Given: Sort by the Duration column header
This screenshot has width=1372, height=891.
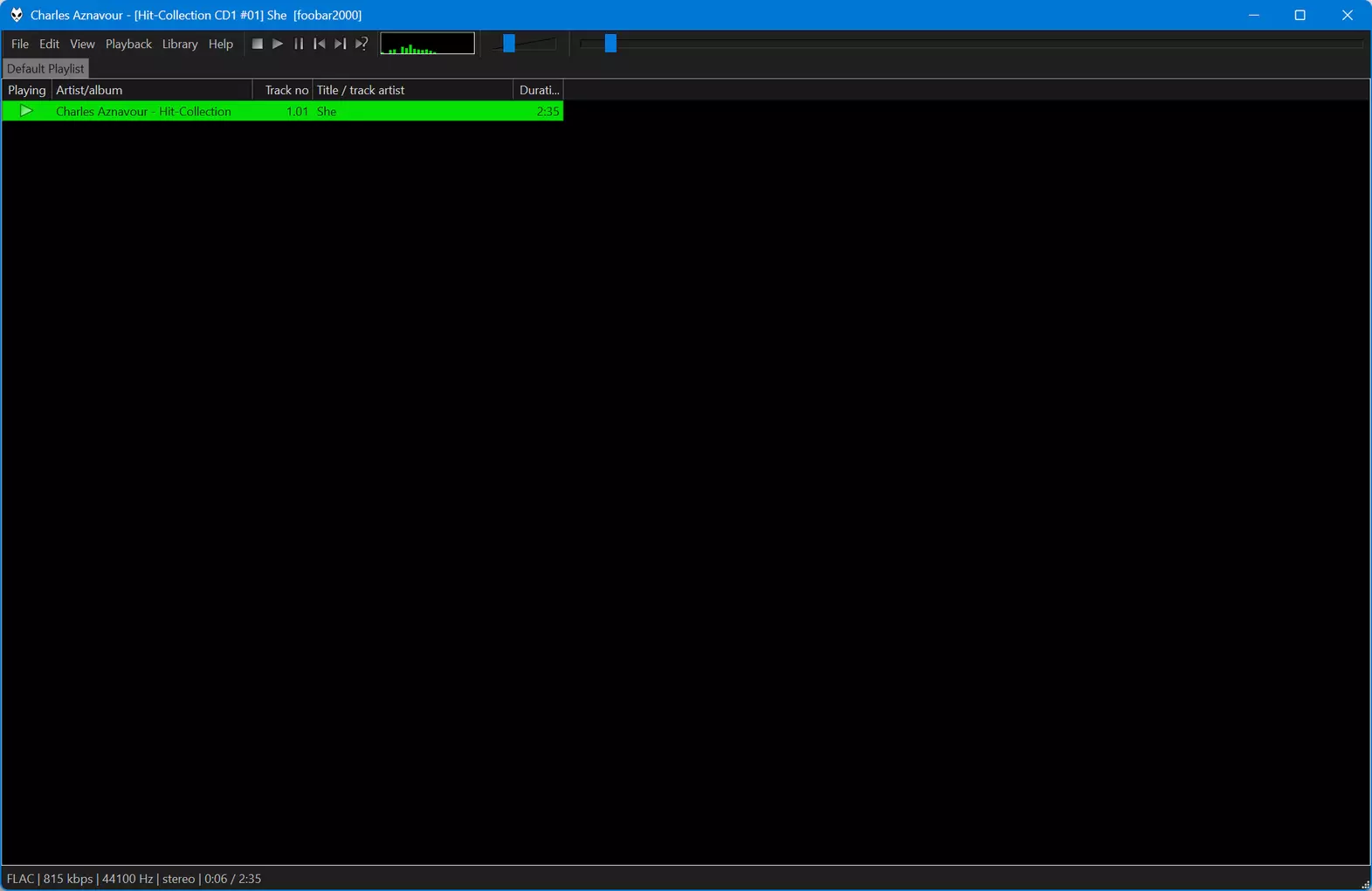Looking at the screenshot, I should click(x=539, y=90).
